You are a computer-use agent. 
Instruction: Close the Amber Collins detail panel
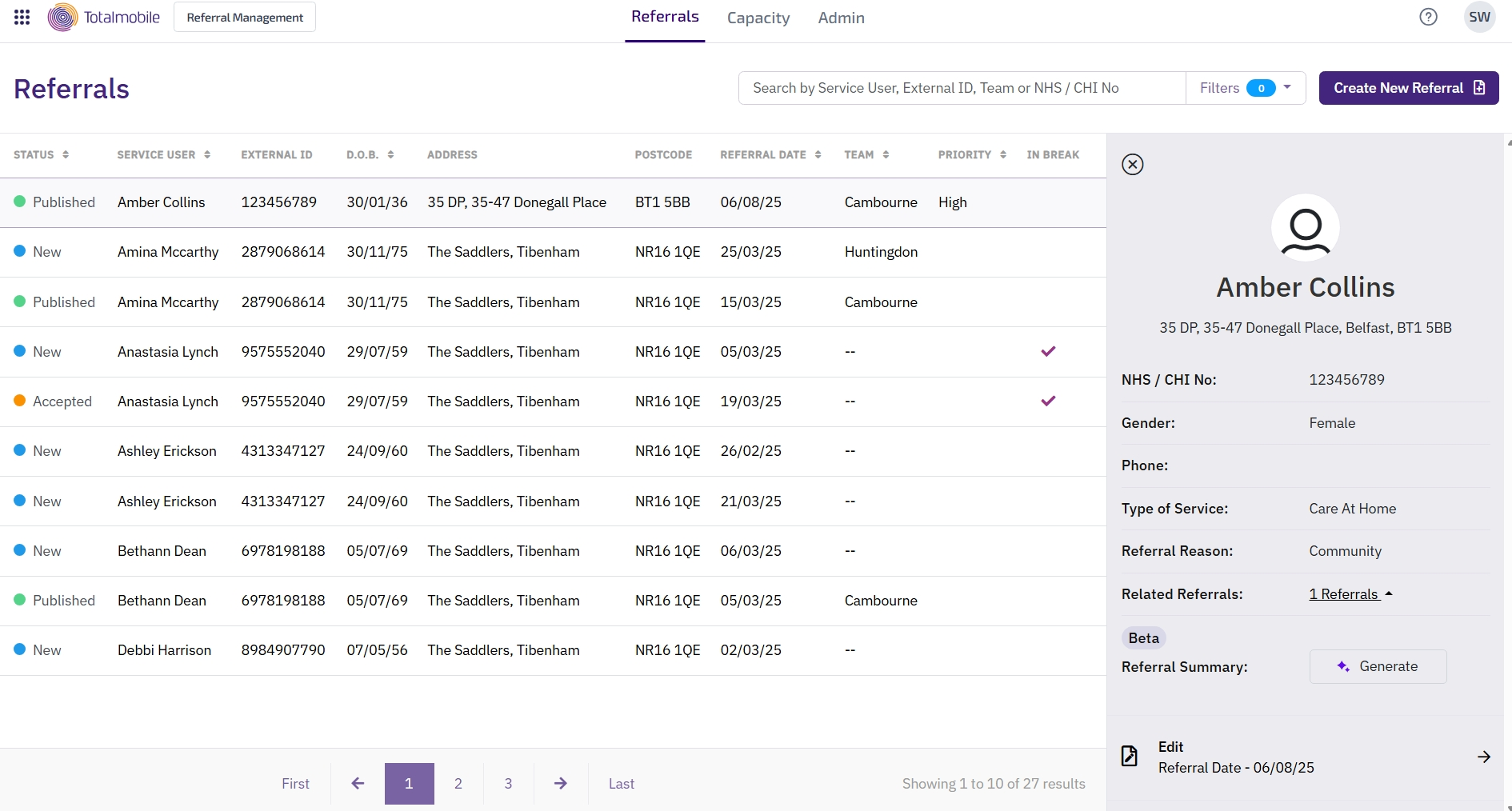click(x=1132, y=164)
